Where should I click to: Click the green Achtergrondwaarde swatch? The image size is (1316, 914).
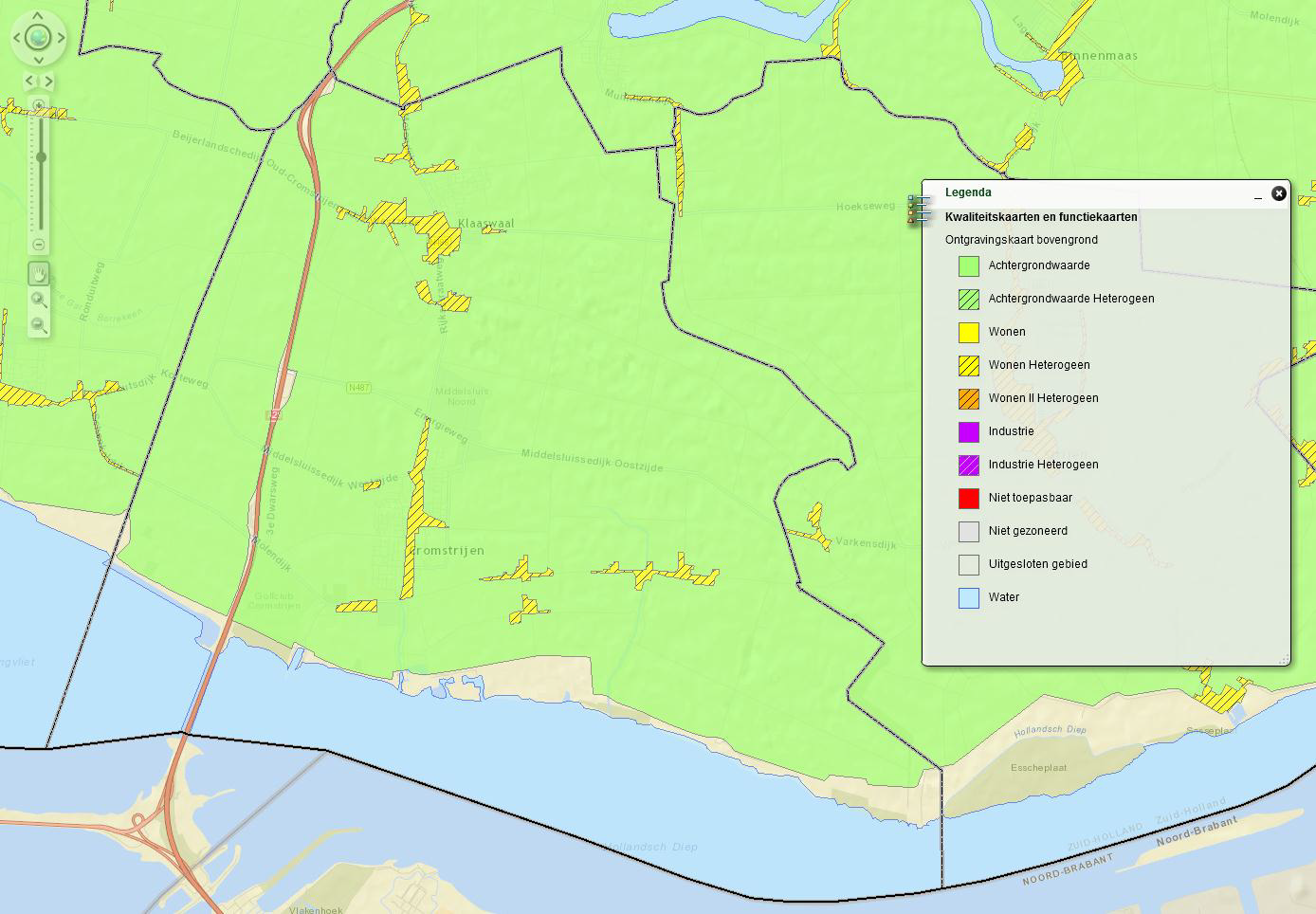pyautogui.click(x=969, y=266)
